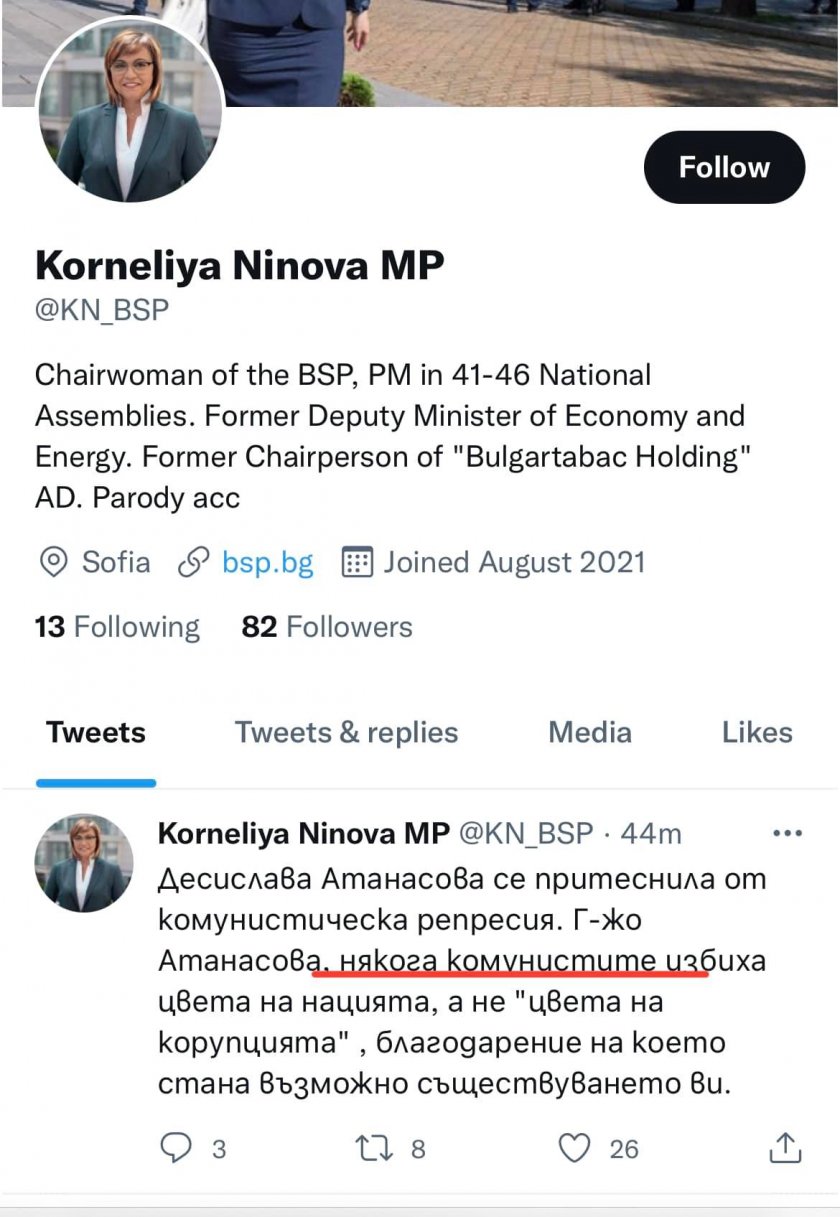This screenshot has width=840, height=1217.
Task: Open the Media tab
Action: 590,732
